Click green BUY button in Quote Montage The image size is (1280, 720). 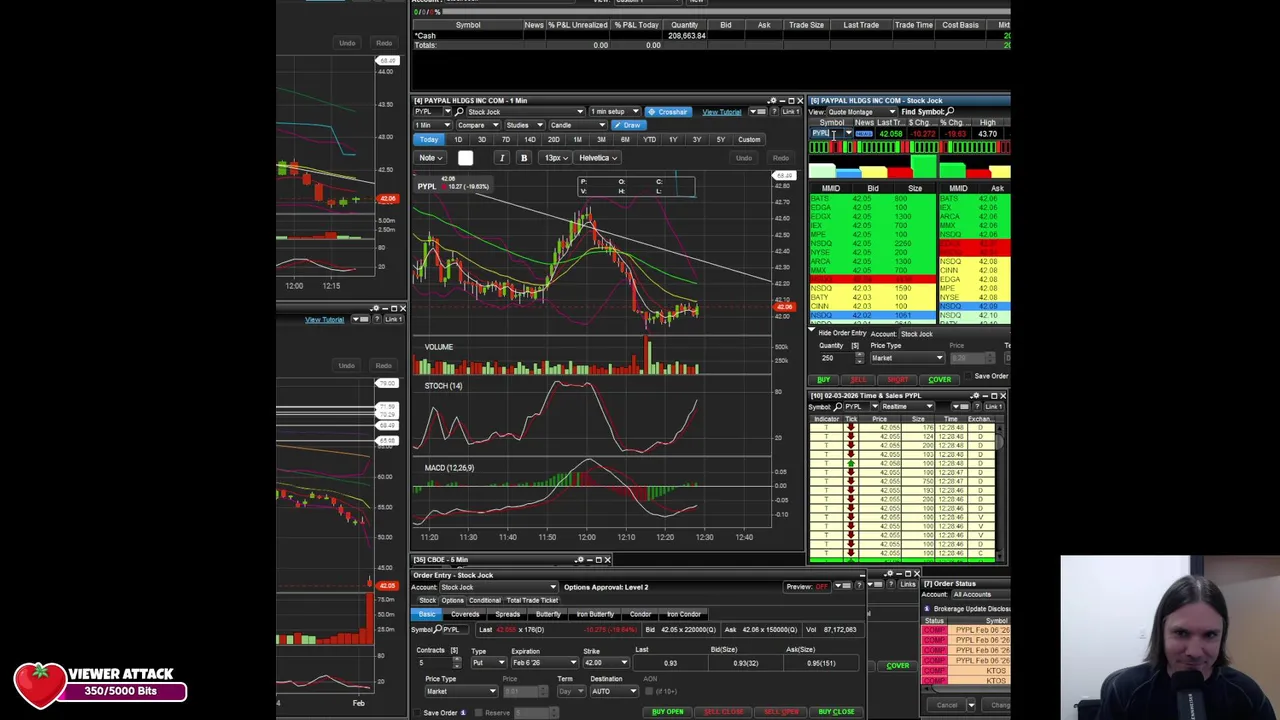tap(823, 380)
